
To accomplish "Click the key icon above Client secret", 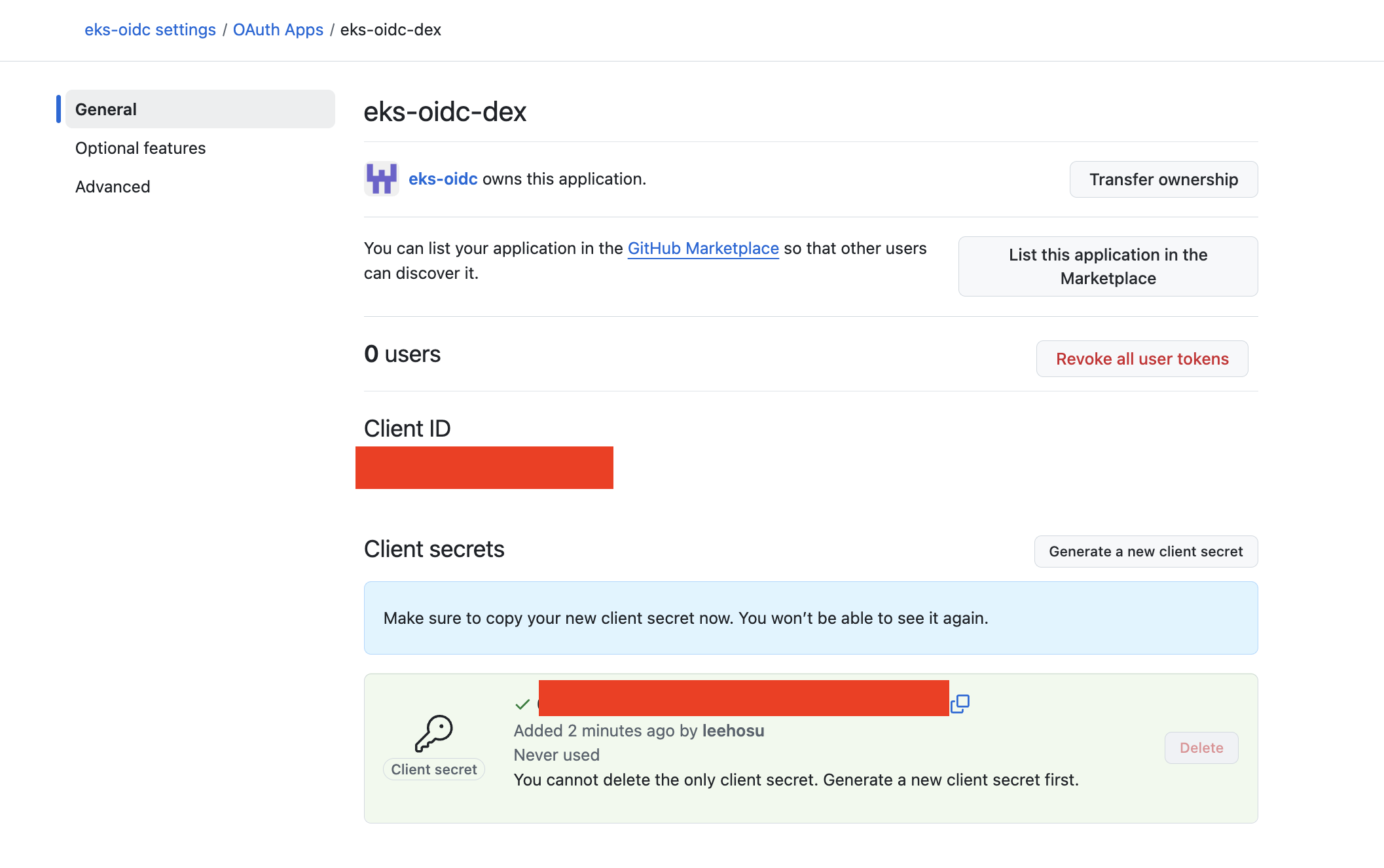I will pos(433,732).
